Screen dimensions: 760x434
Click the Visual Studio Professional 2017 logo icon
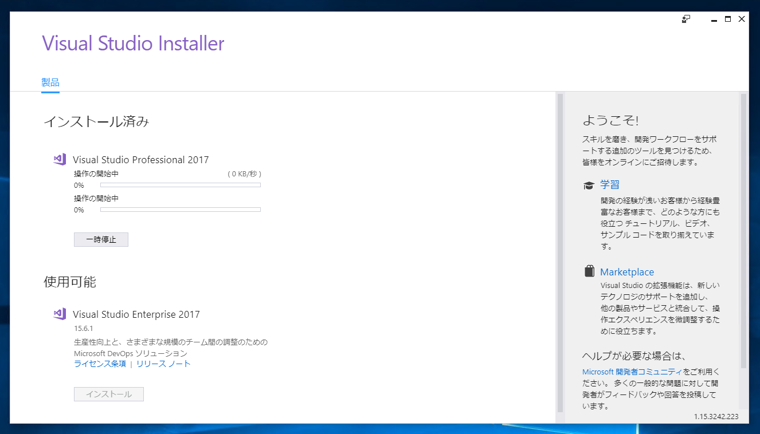point(60,159)
